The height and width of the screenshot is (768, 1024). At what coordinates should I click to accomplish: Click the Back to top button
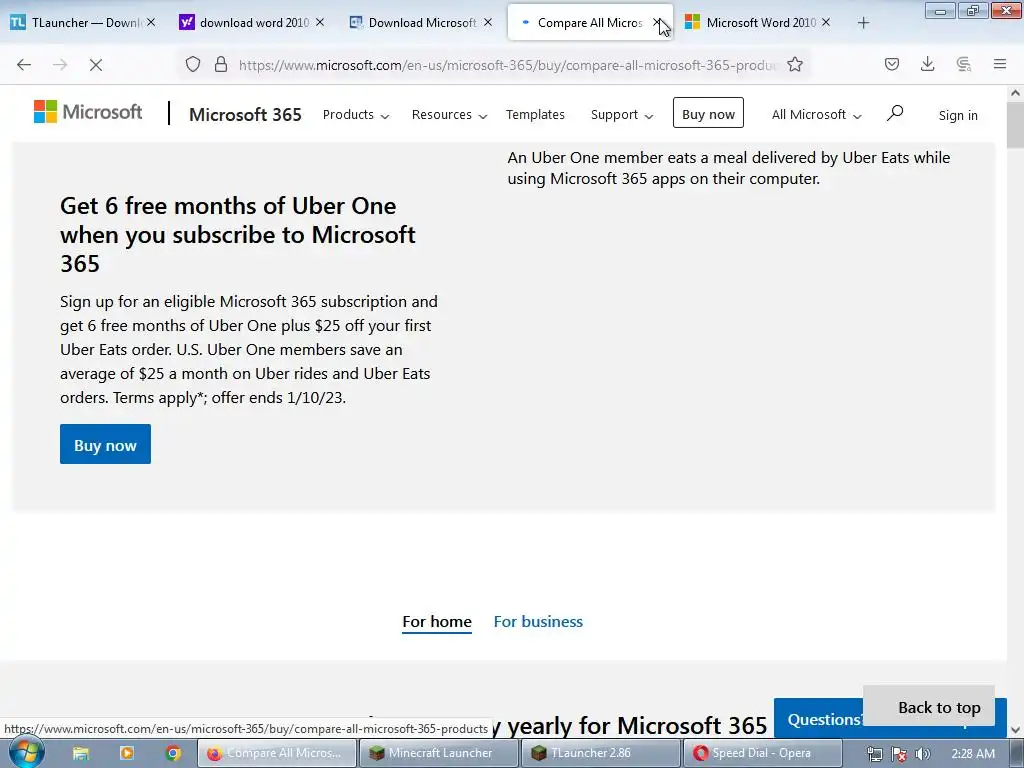[x=929, y=707]
